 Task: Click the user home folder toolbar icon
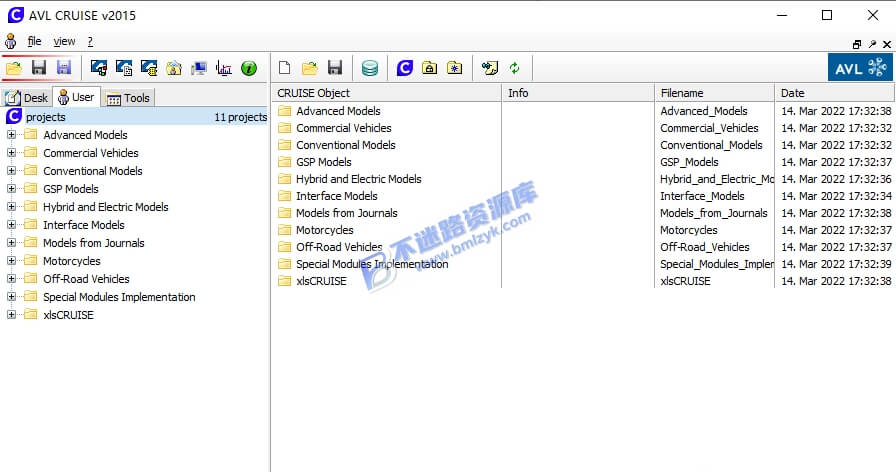click(174, 69)
